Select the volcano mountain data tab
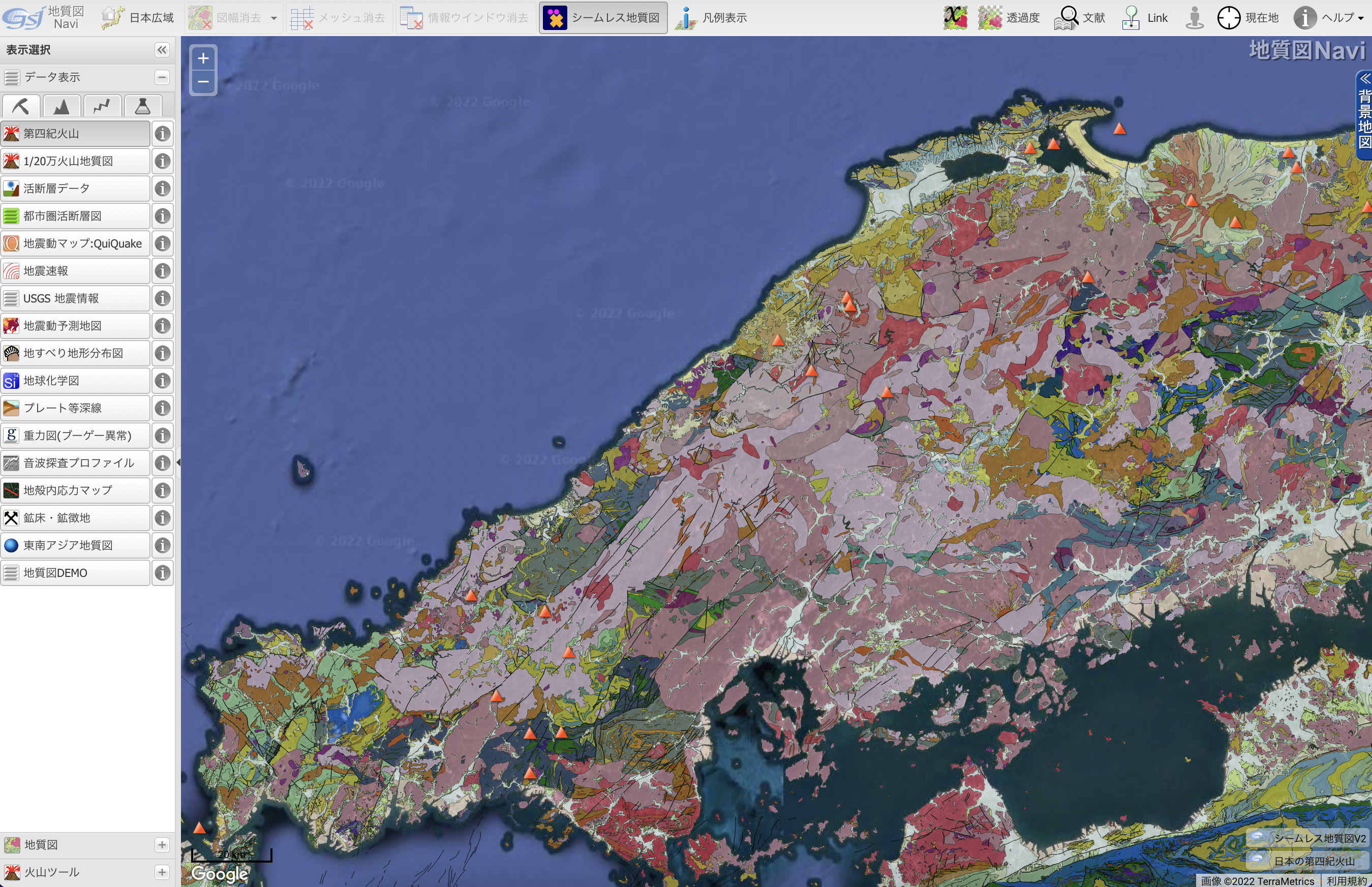 coord(61,107)
